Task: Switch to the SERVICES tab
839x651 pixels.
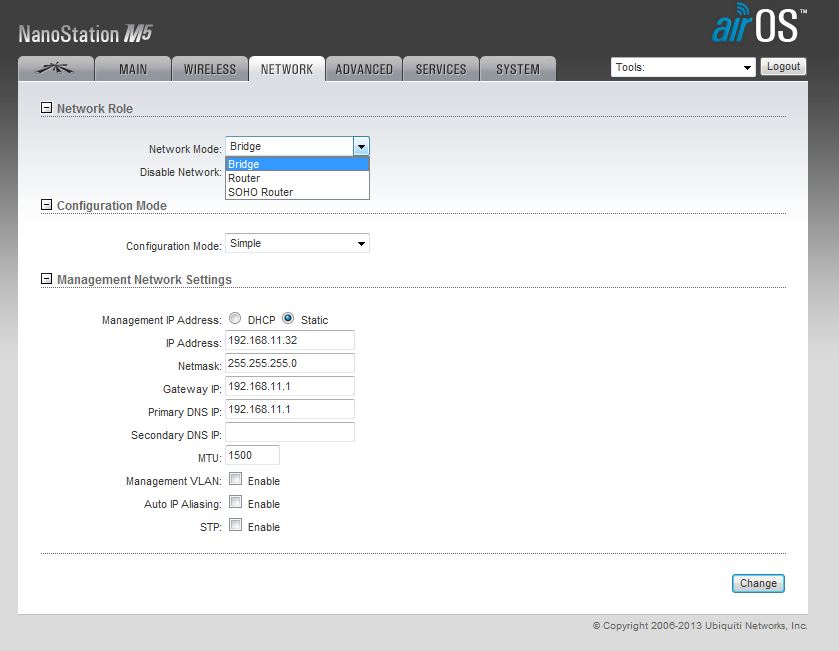Action: click(441, 69)
